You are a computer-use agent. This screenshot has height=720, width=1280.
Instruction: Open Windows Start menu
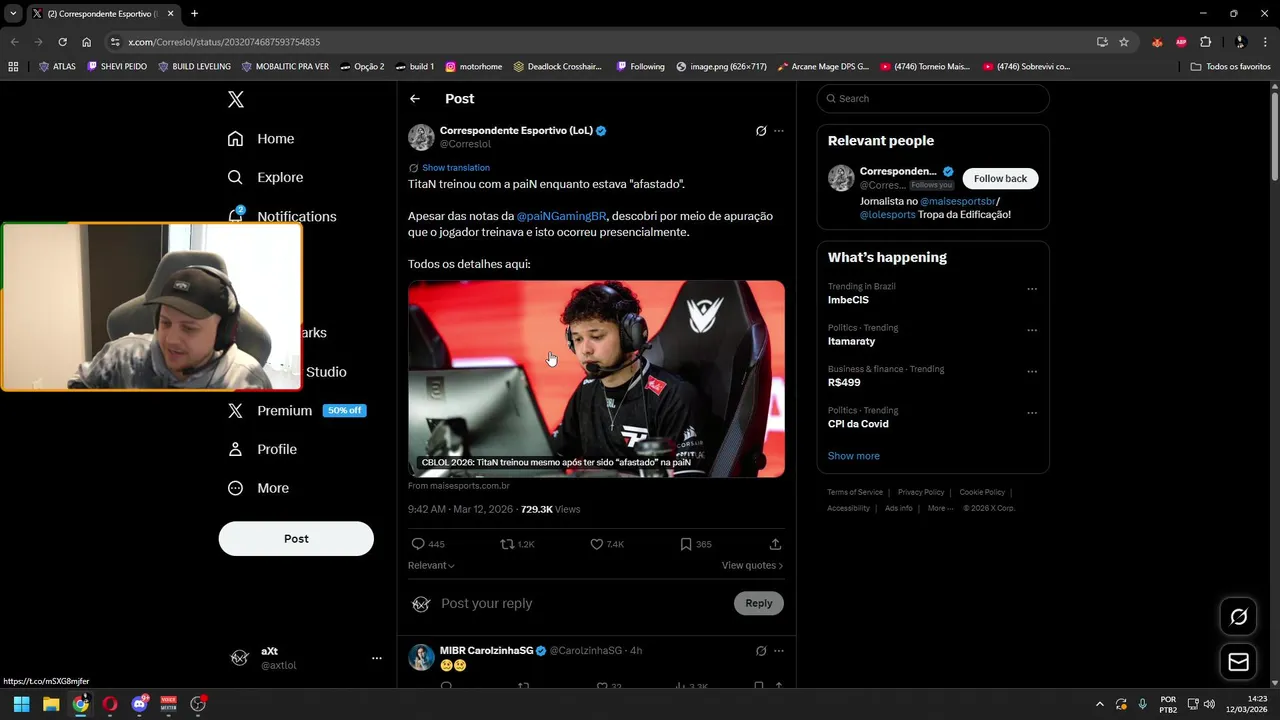pyautogui.click(x=21, y=704)
